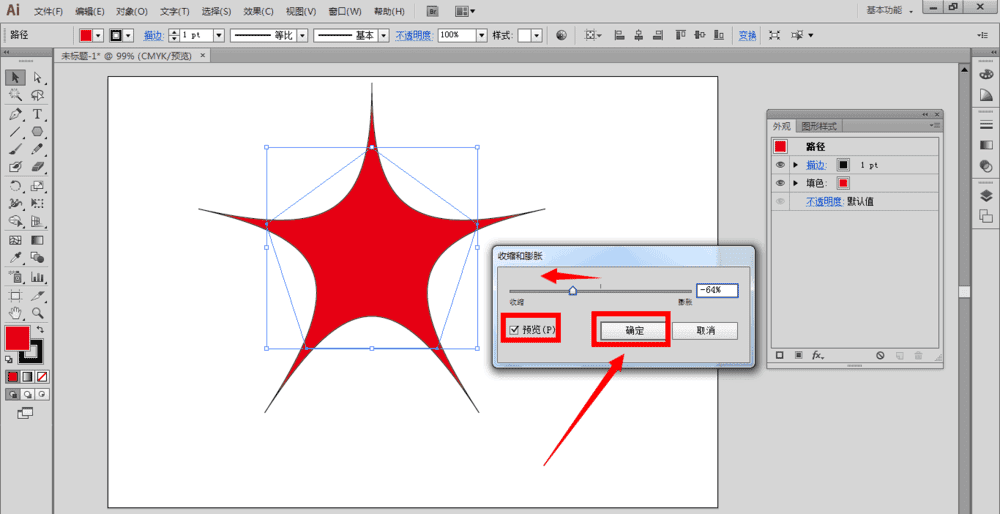The width and height of the screenshot is (1000, 514).
Task: Open the 基本功能 workspace switcher
Action: pyautogui.click(x=890, y=11)
